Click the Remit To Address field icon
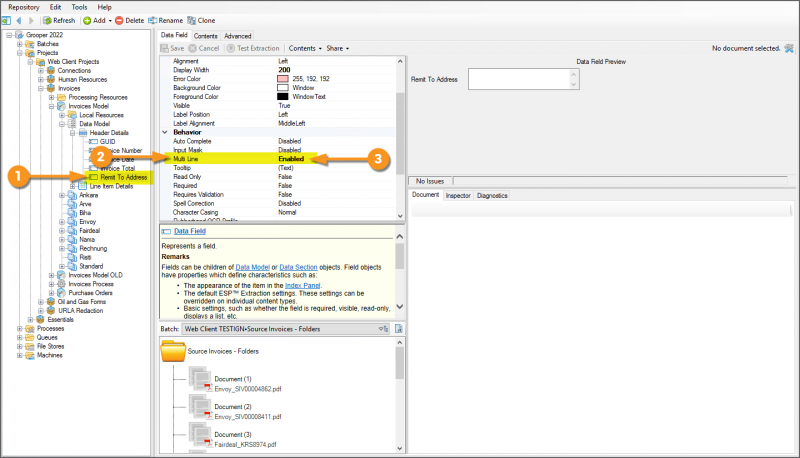 pyautogui.click(x=93, y=177)
